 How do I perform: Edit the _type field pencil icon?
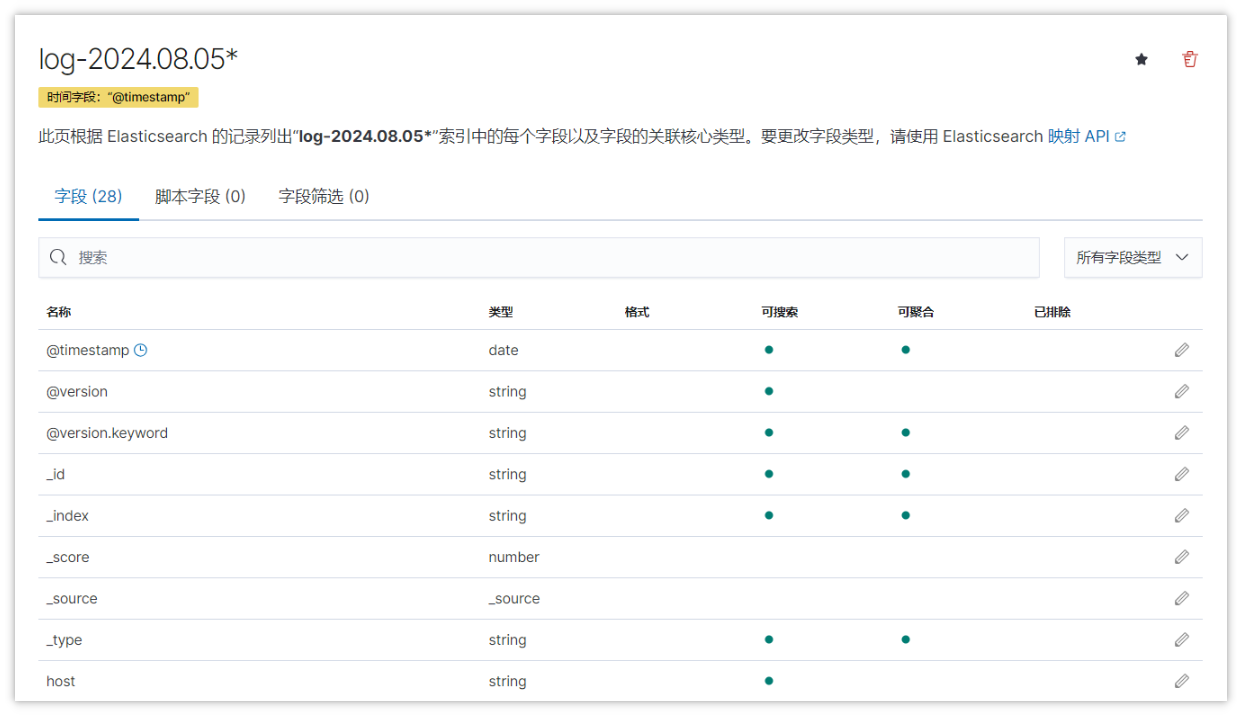pos(1182,640)
